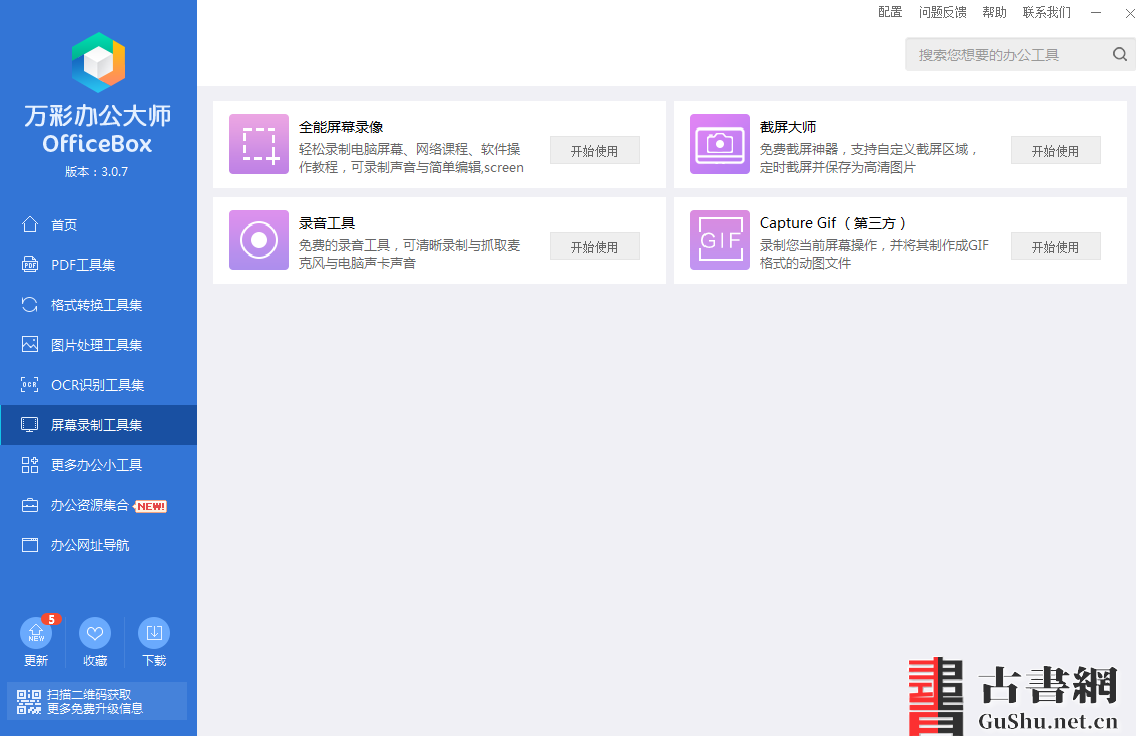Click the 截屏大师 camera screenshot icon
The height and width of the screenshot is (736, 1136).
point(719,144)
